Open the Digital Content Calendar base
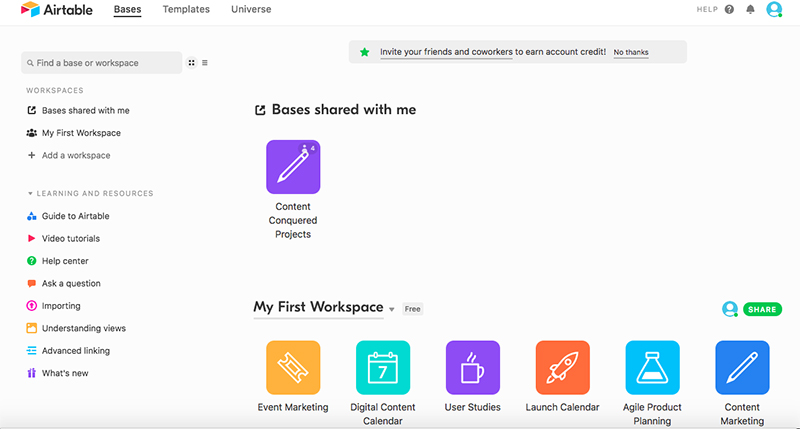Viewport: 800px width, 429px height. (x=383, y=367)
